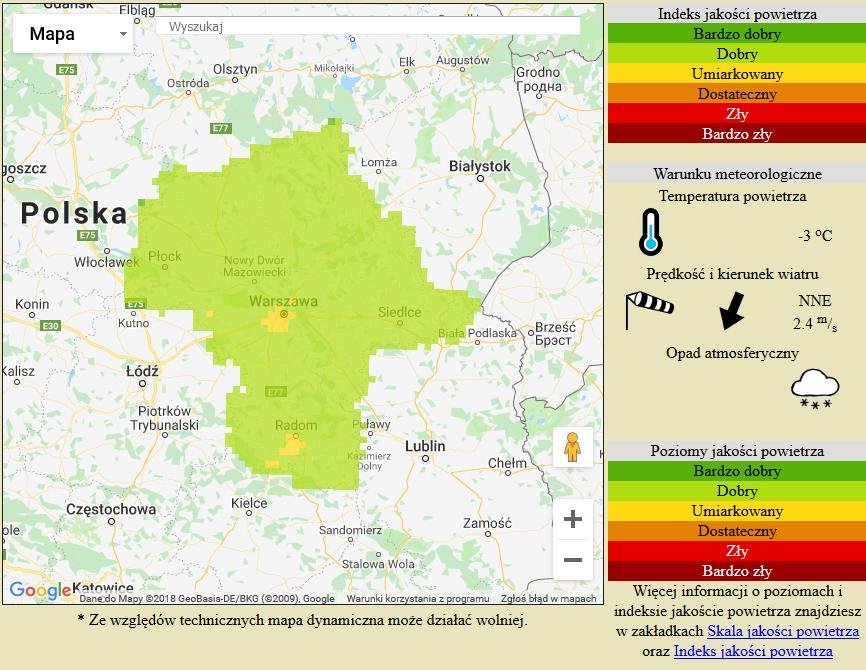Select Dobry in Poziomy legend
The height and width of the screenshot is (670, 866).
737,491
